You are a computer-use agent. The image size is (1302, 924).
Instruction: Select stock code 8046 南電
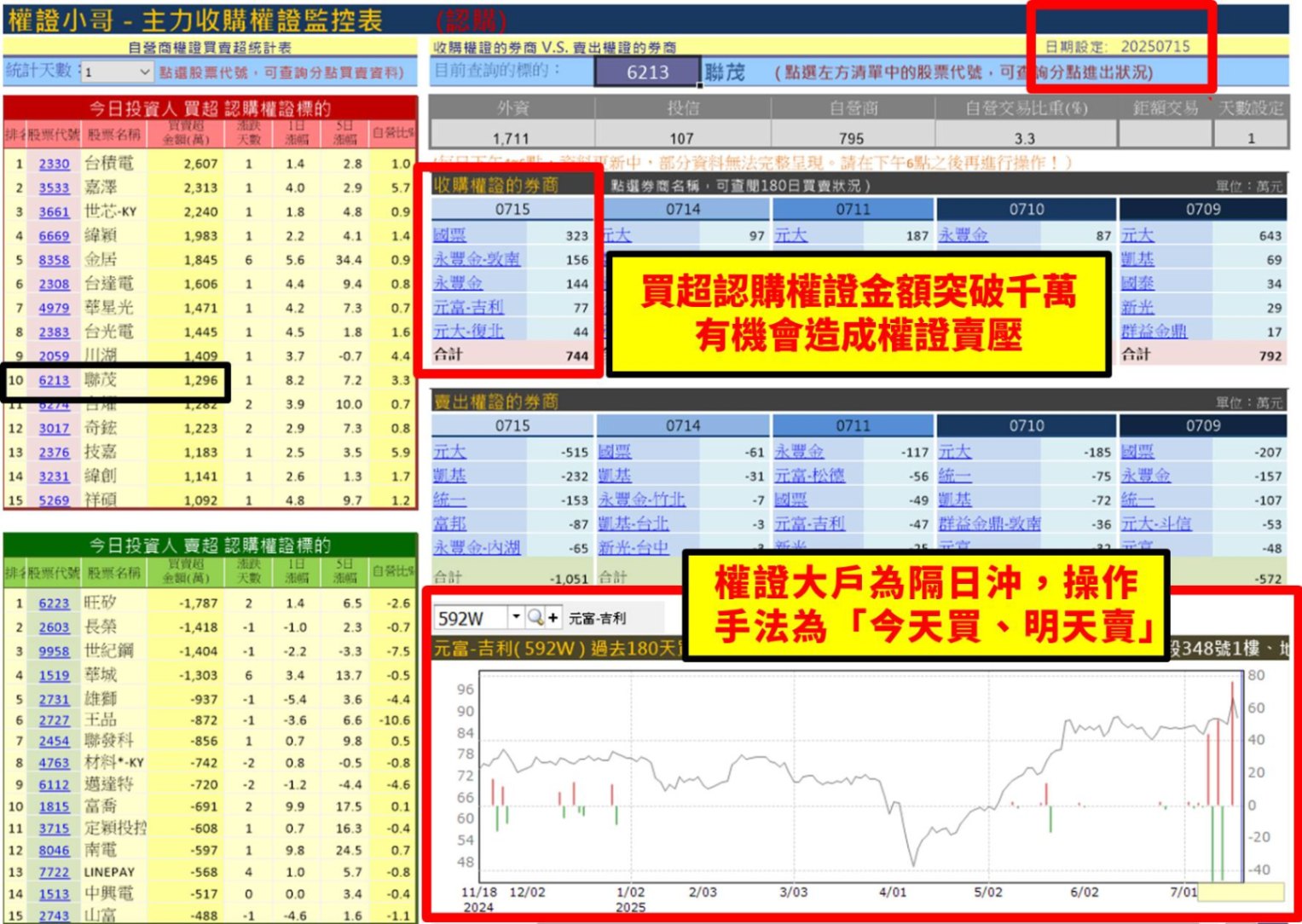click(54, 851)
